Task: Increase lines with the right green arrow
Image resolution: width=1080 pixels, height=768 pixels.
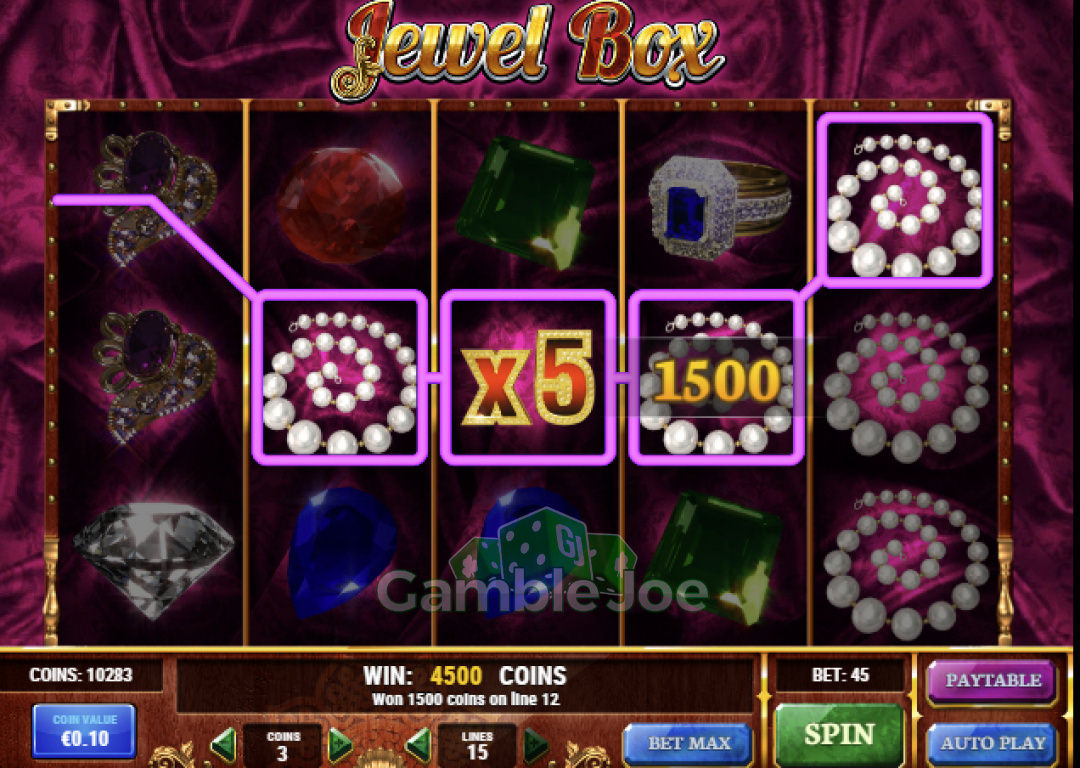Action: 536,744
